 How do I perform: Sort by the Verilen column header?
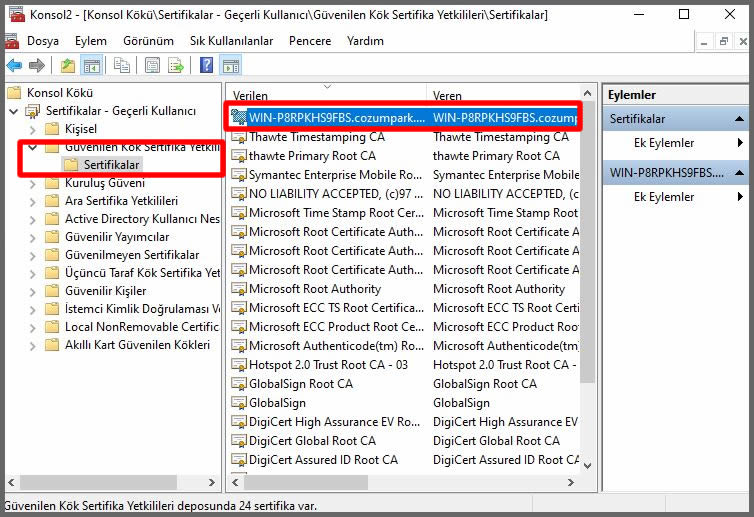327,95
